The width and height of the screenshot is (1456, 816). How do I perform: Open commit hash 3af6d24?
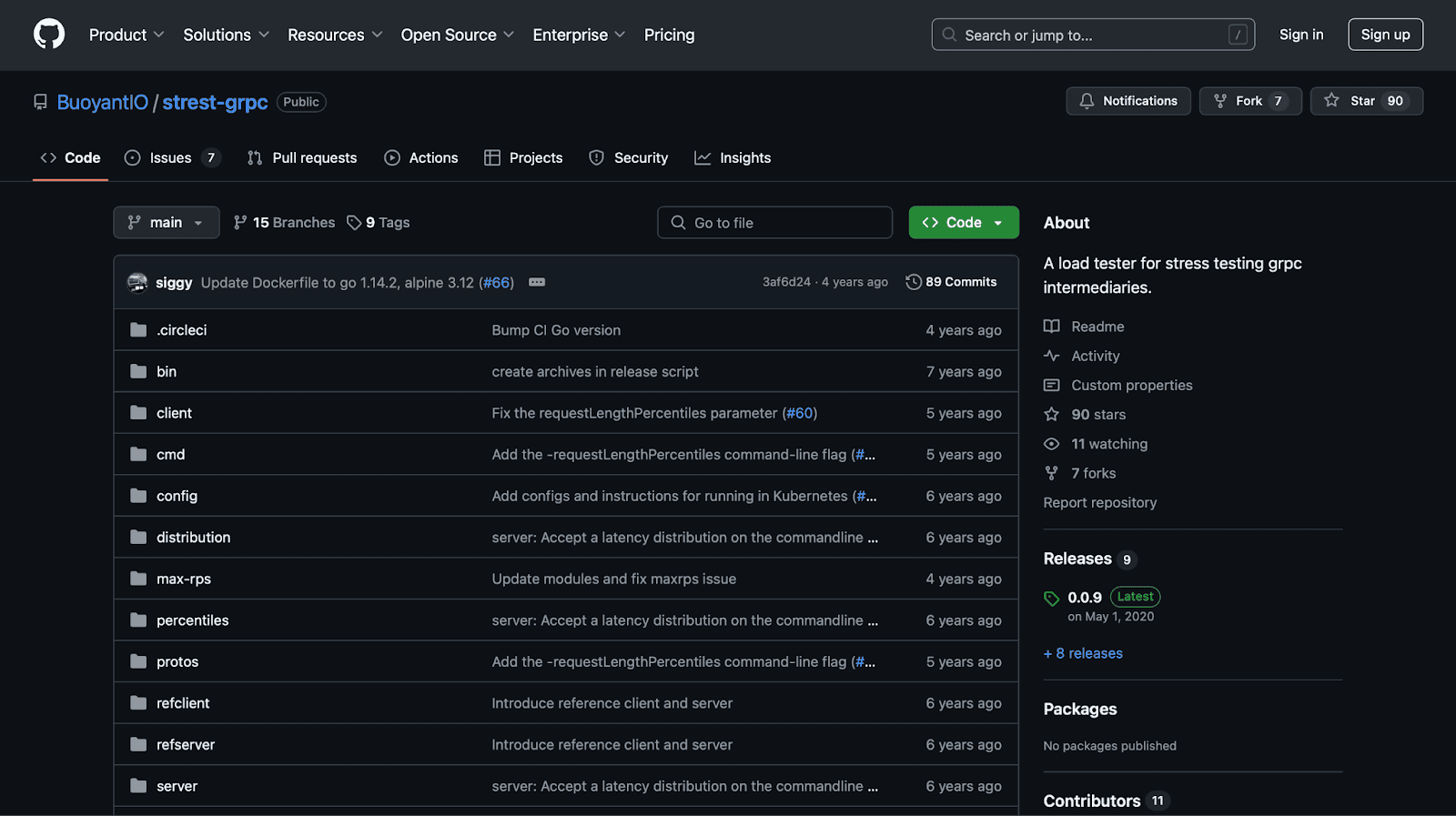(x=786, y=282)
